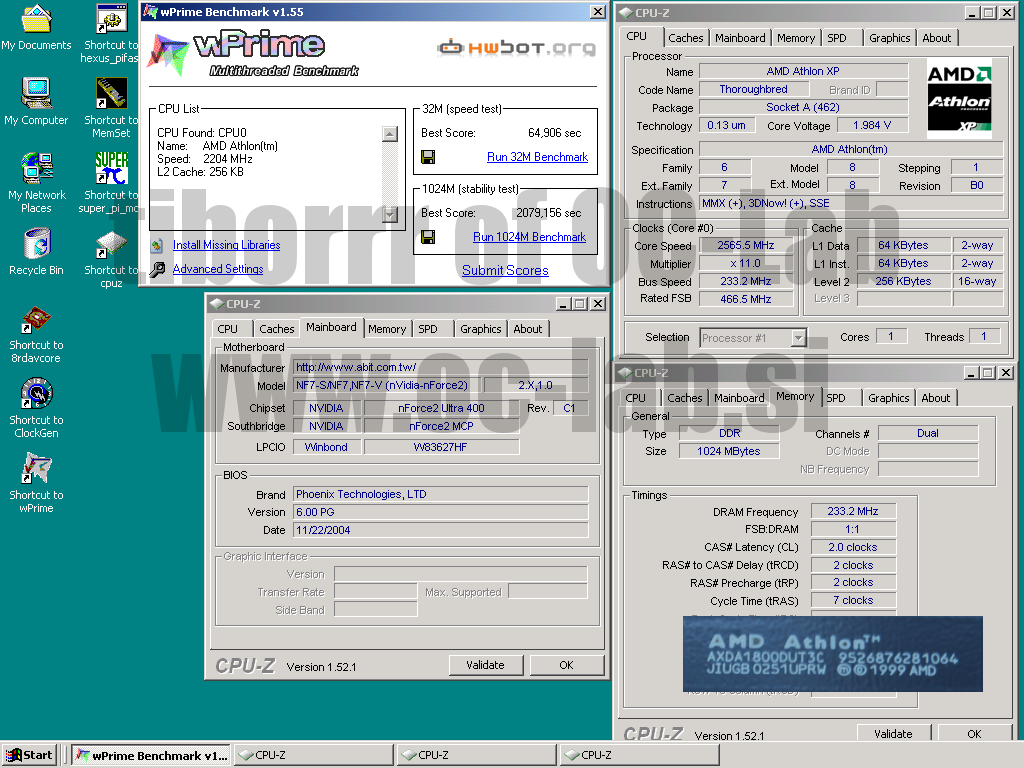This screenshot has height=768, width=1024.
Task: Click the Core Voltage 1.984 V value
Action: 872,125
